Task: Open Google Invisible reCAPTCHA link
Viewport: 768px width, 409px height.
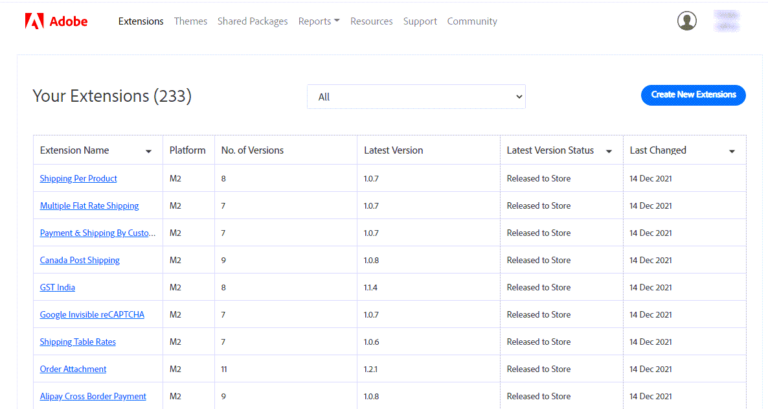Action: tap(92, 314)
